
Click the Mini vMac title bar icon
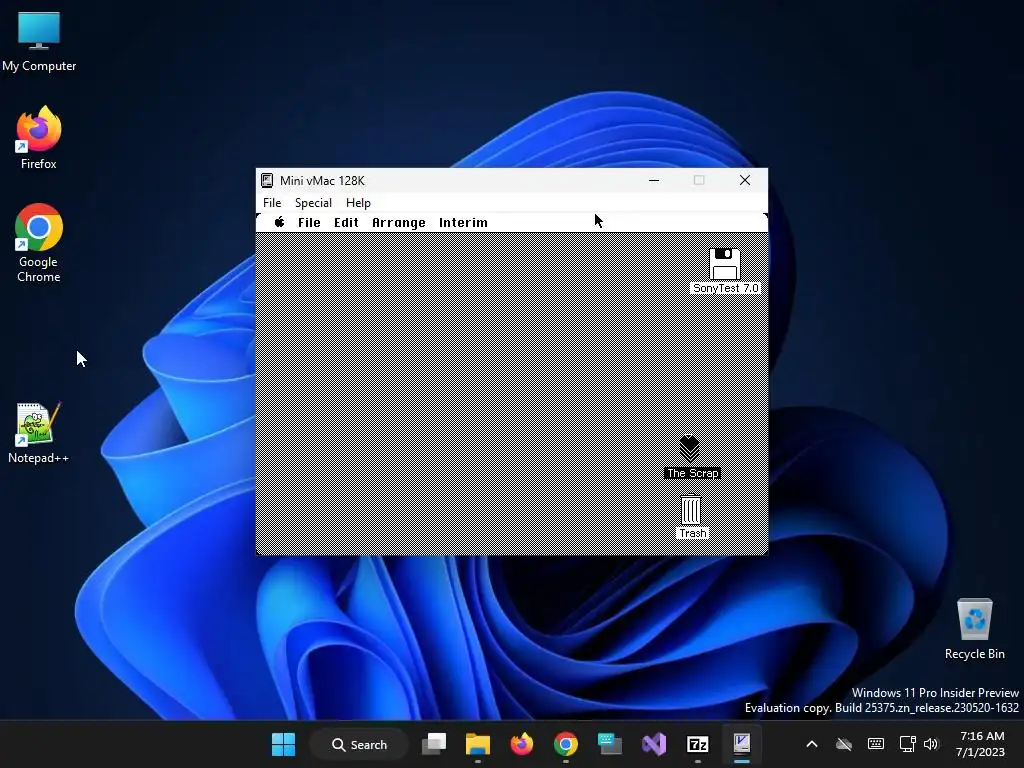[x=267, y=180]
